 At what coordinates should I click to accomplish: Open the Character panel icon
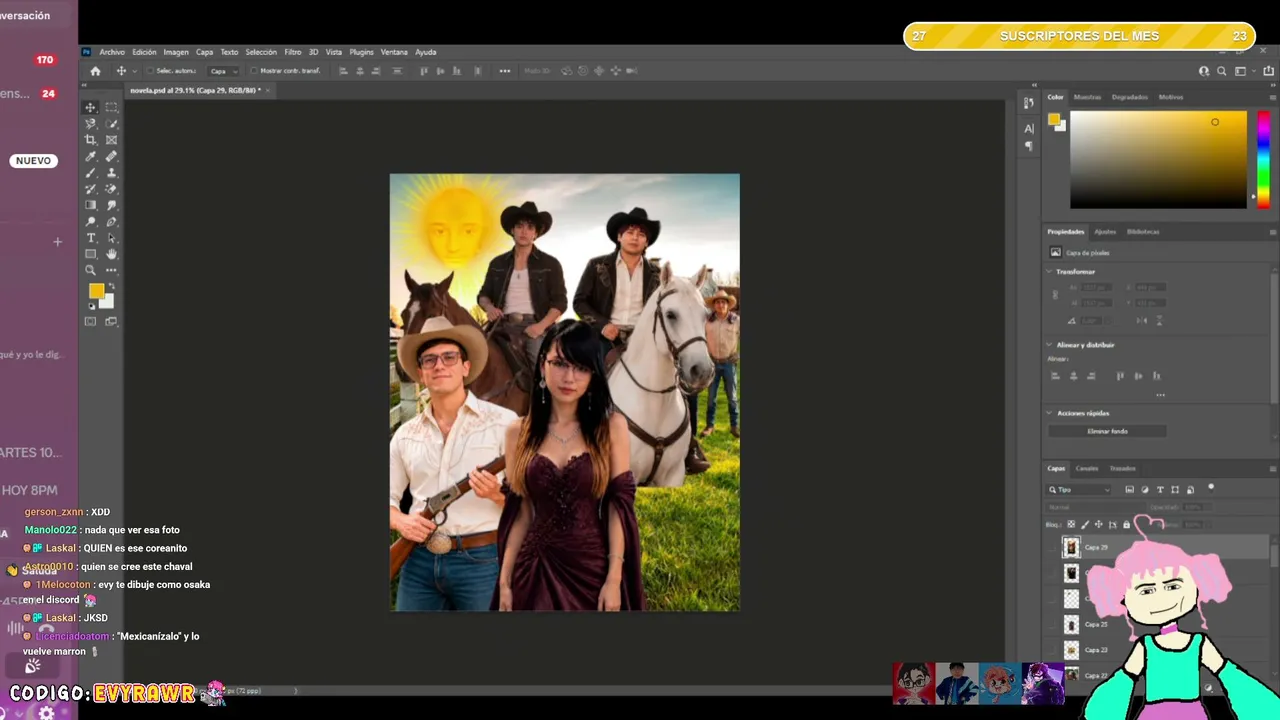(1029, 128)
